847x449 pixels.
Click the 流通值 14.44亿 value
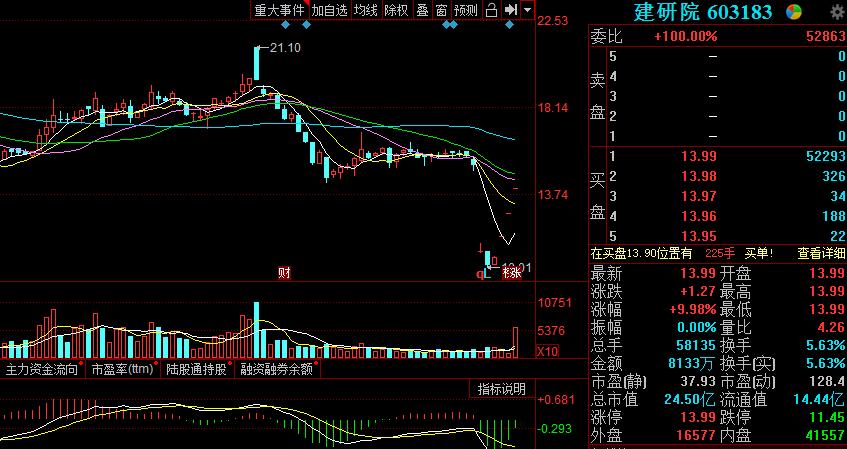point(819,399)
